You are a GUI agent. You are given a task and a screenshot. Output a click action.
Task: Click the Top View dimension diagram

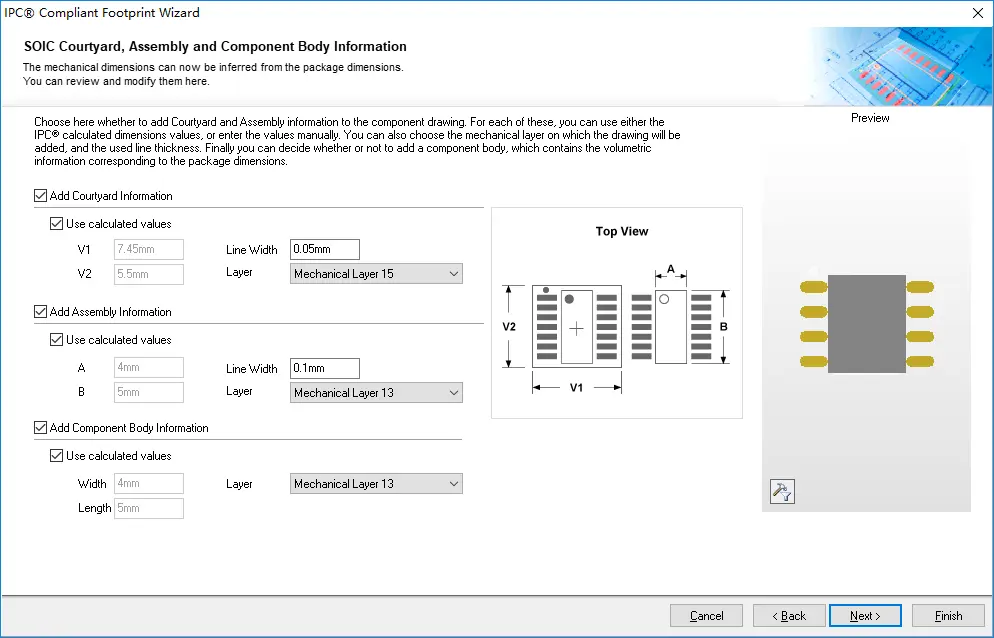pyautogui.click(x=617, y=313)
